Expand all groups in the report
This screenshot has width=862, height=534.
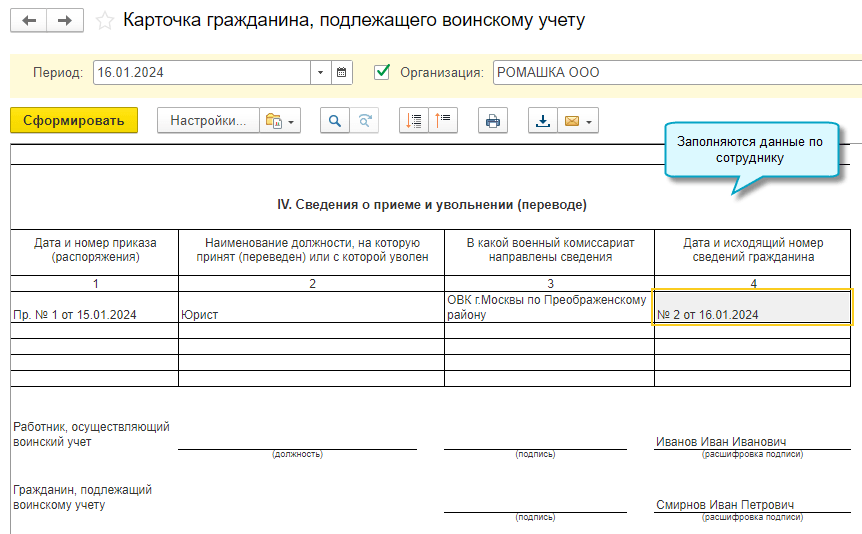414,121
